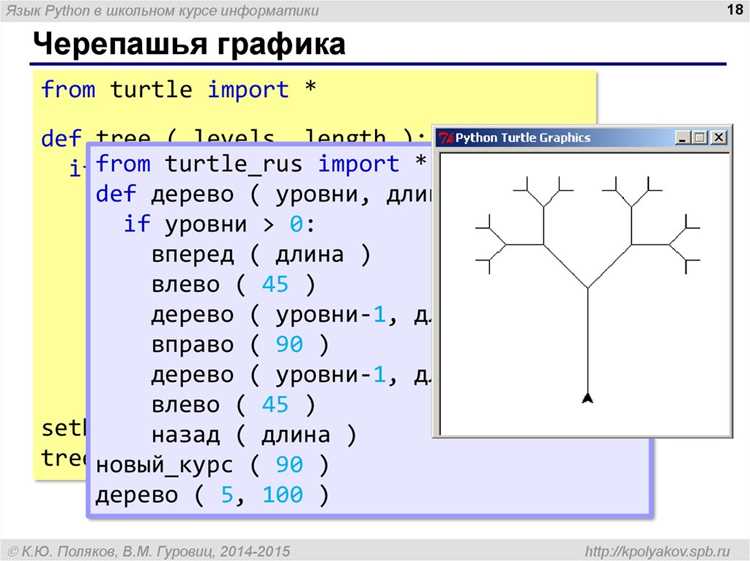Image resolution: width=750 pixels, height=561 pixels.
Task: Click slide number 18
Action: click(x=735, y=10)
